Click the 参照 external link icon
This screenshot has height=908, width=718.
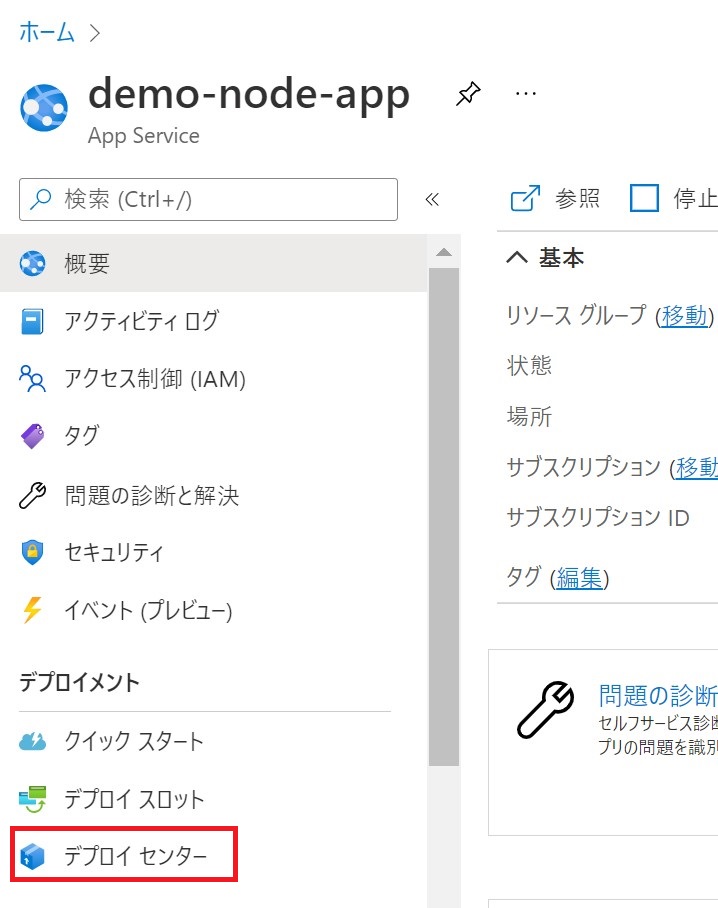525,199
